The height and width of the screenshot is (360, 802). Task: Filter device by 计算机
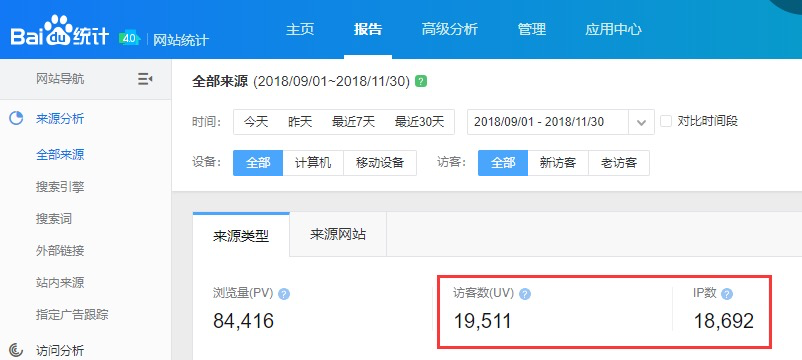click(313, 163)
